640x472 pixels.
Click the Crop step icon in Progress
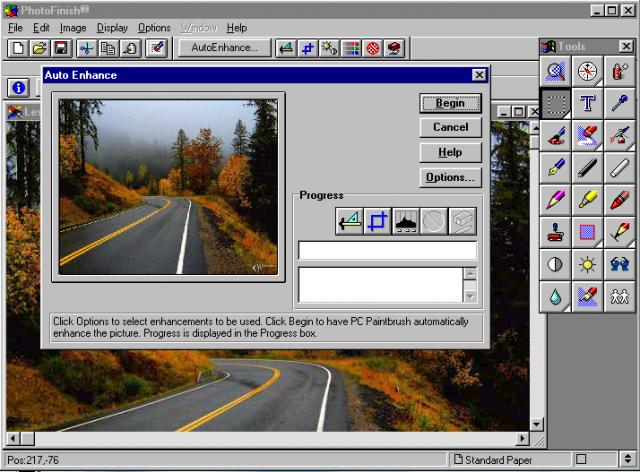(x=377, y=221)
